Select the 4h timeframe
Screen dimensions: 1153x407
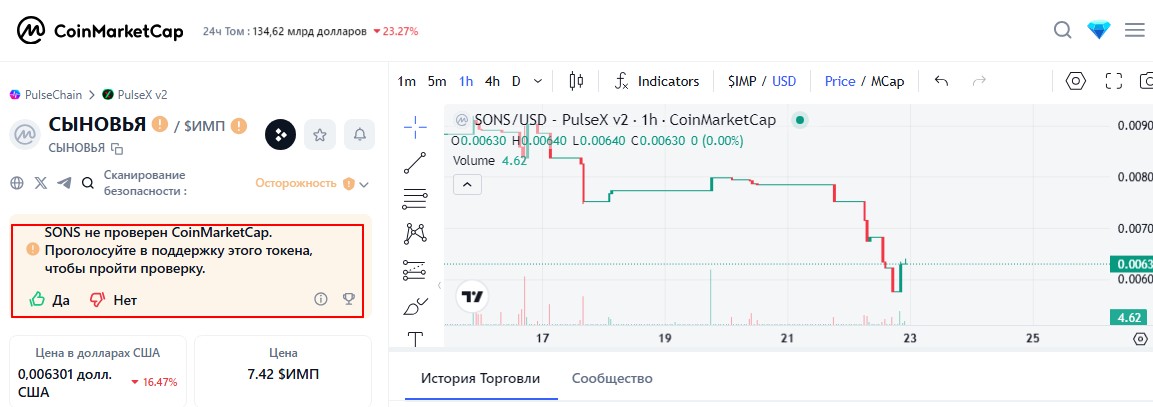[493, 81]
